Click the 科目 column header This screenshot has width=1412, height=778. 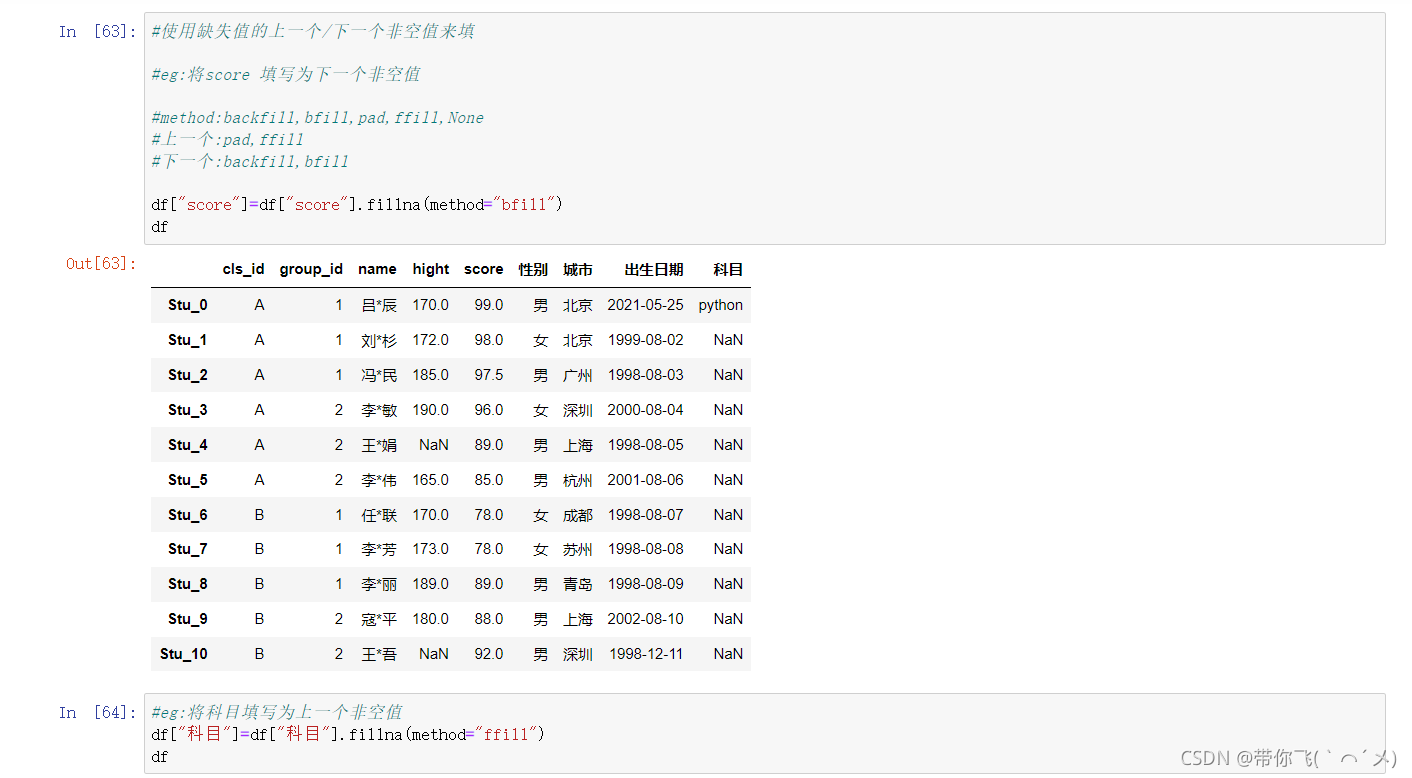pos(728,269)
